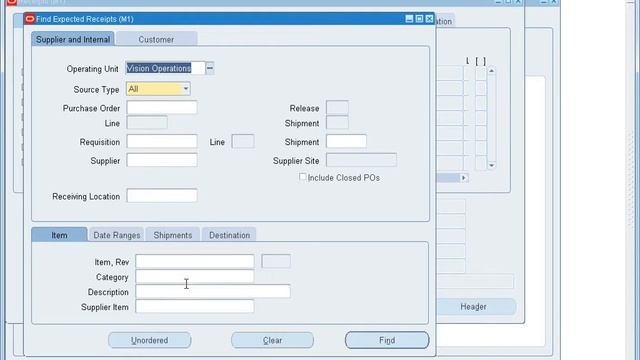Click the Supplier Item field
The width and height of the screenshot is (640, 360).
point(195,307)
